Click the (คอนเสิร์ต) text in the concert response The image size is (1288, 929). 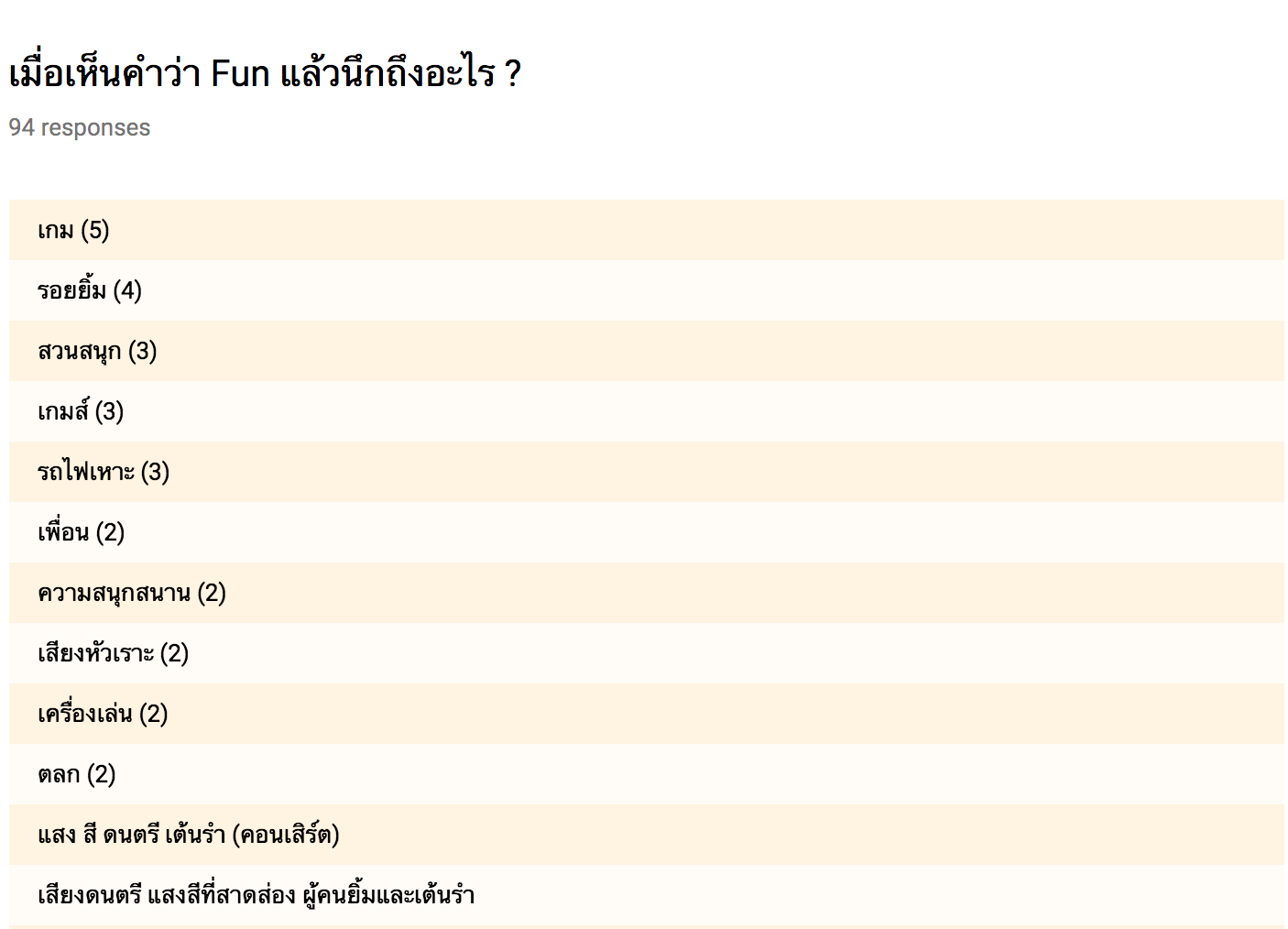pos(286,835)
